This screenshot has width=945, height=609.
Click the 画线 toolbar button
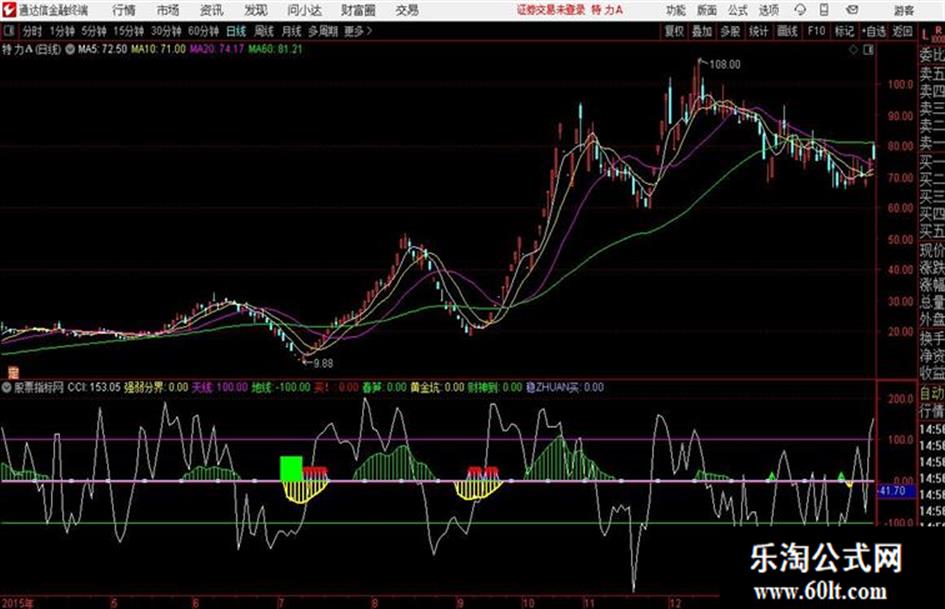(x=787, y=31)
